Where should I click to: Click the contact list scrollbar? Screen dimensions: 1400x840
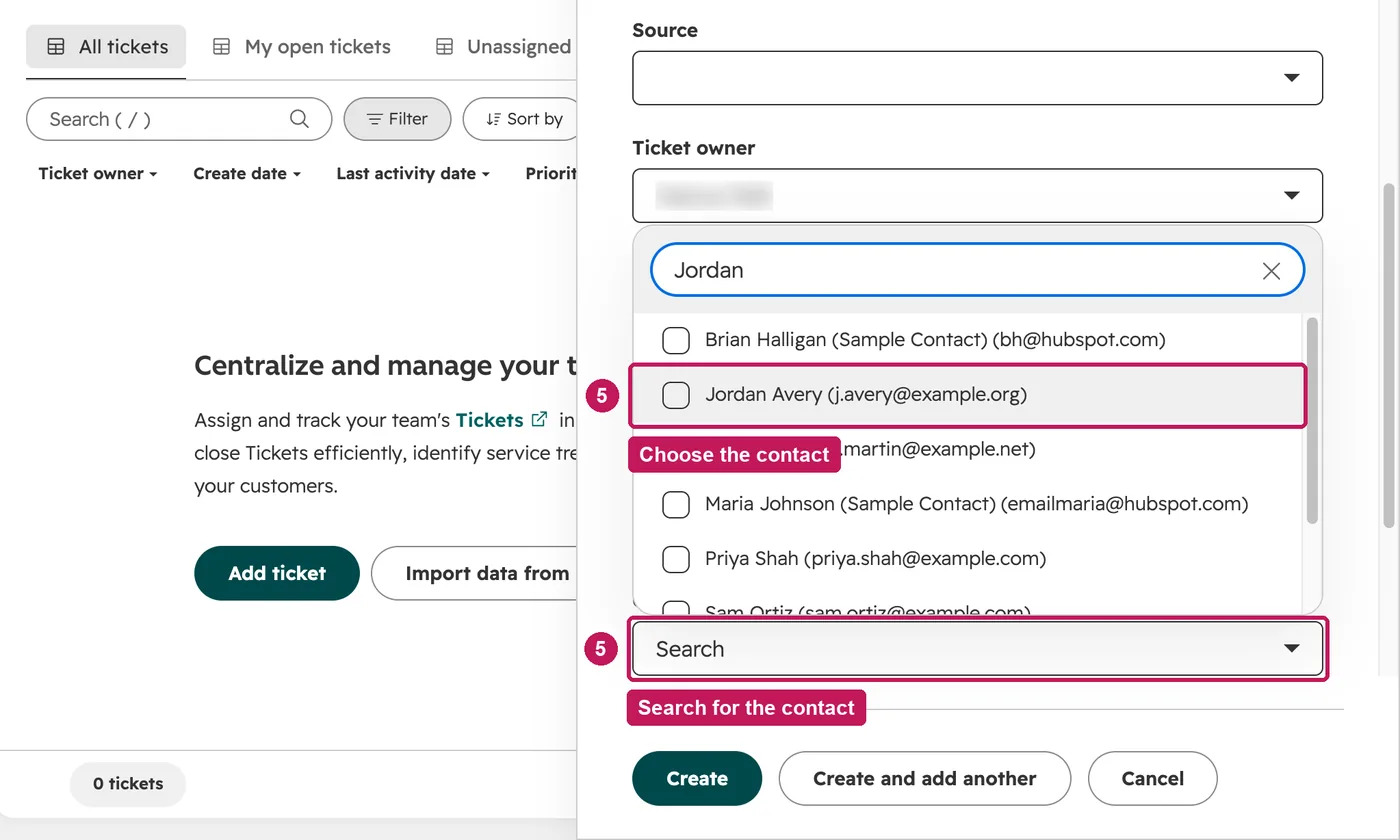coord(1312,420)
